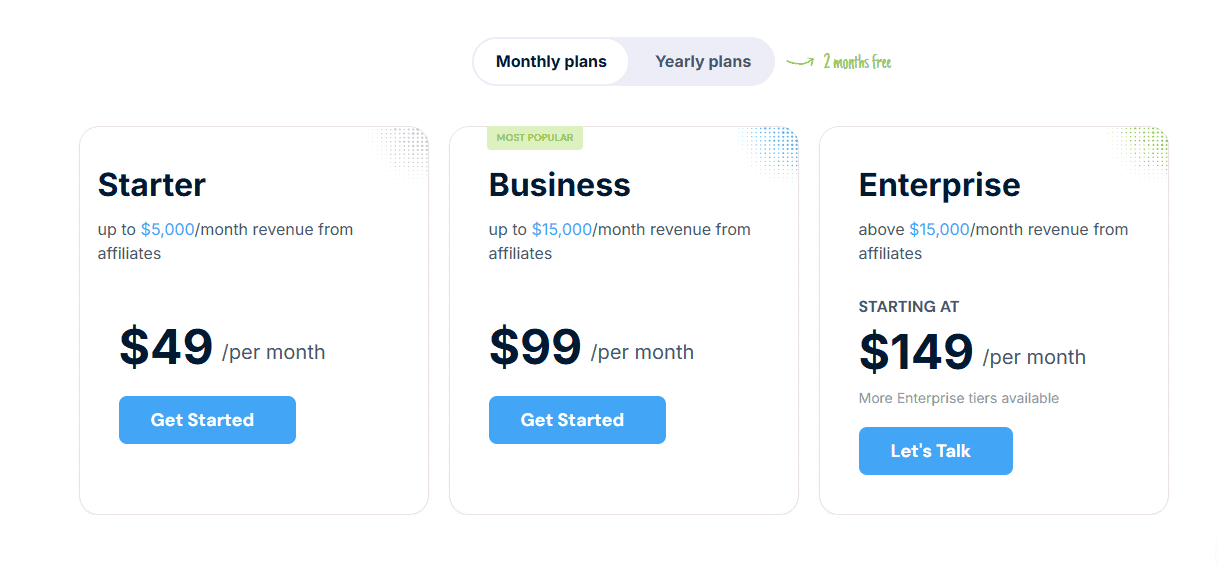Viewport: 1218px width, 578px height.
Task: Click the green dotted corner on Enterprise card
Action: point(1142,152)
